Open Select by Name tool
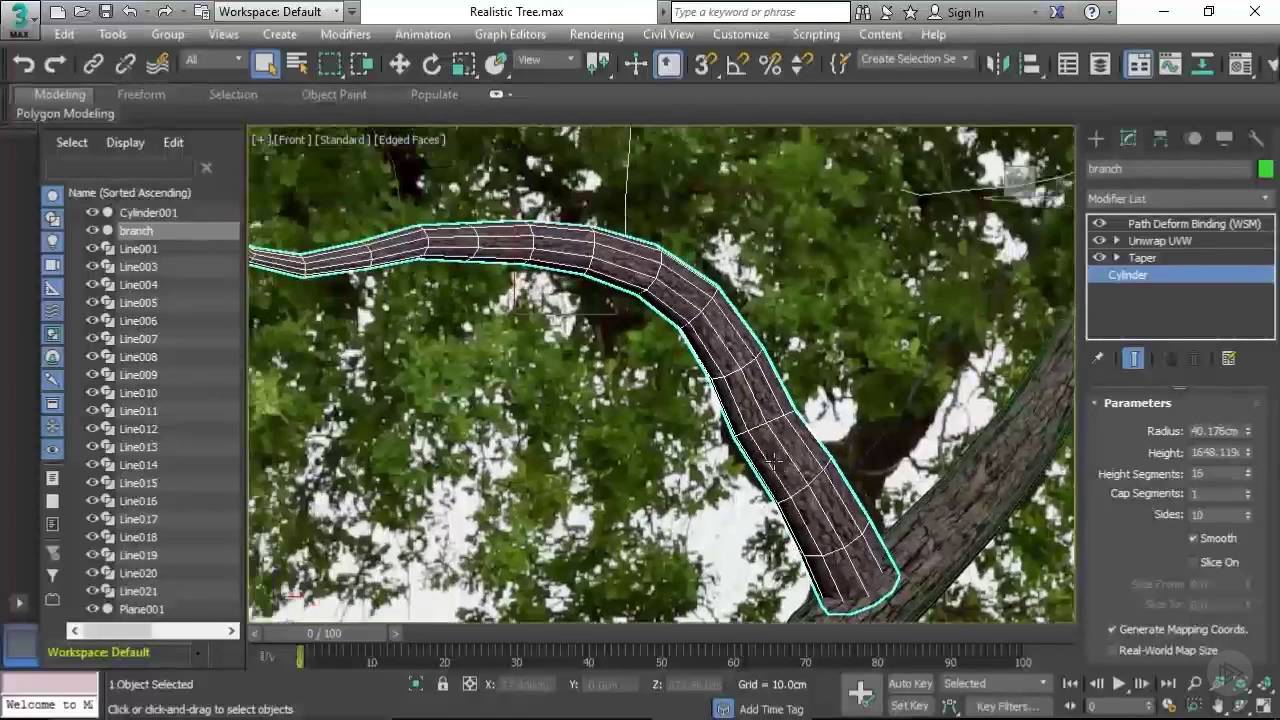Viewport: 1280px width, 720px height. [297, 64]
